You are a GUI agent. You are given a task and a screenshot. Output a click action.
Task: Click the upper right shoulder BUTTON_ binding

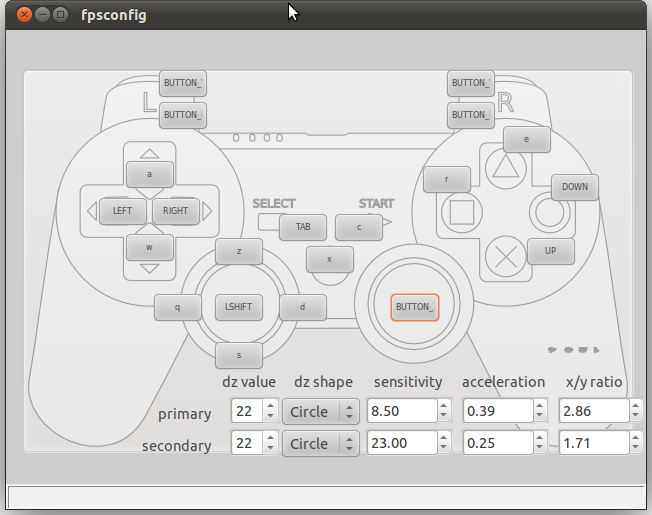[x=471, y=83]
